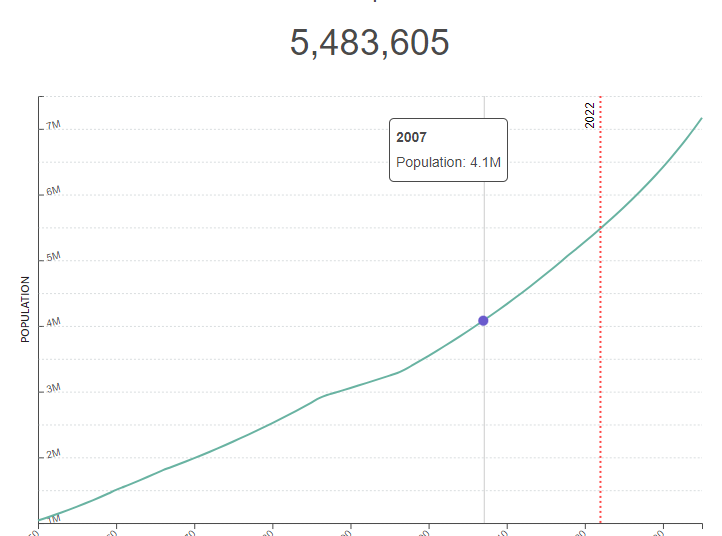Click the 2007 year in the tooltip

point(412,137)
